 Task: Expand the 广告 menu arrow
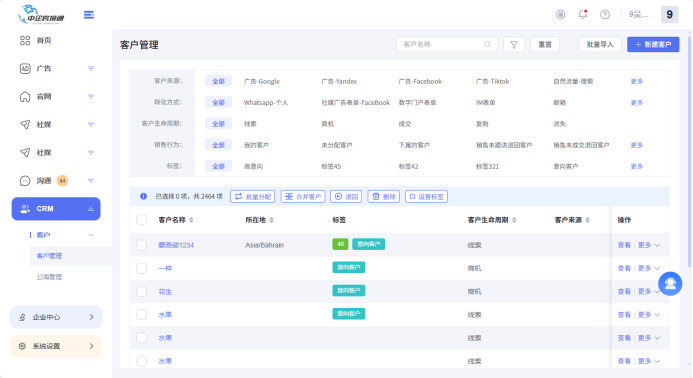coord(91,69)
